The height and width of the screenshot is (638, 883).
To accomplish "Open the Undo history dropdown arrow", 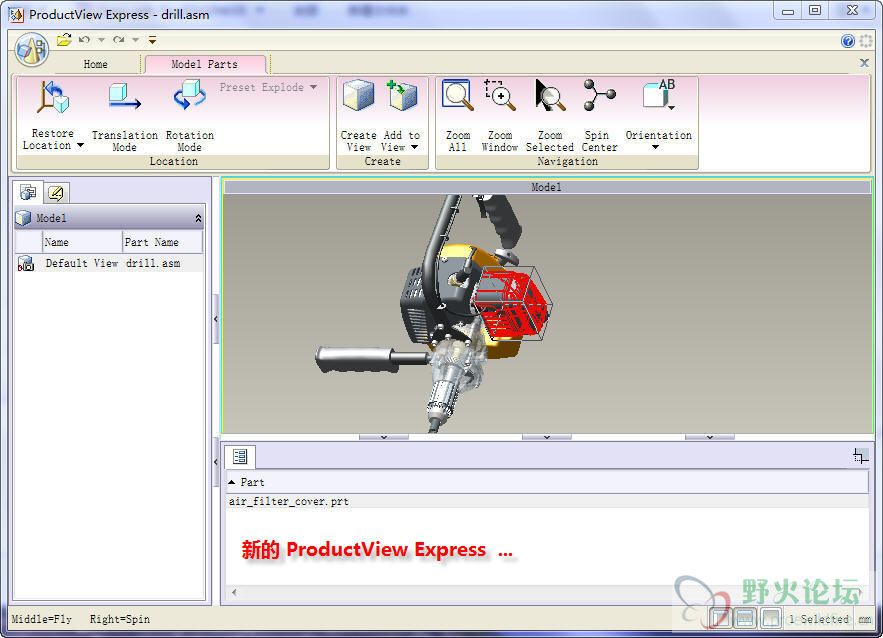I will [x=101, y=39].
